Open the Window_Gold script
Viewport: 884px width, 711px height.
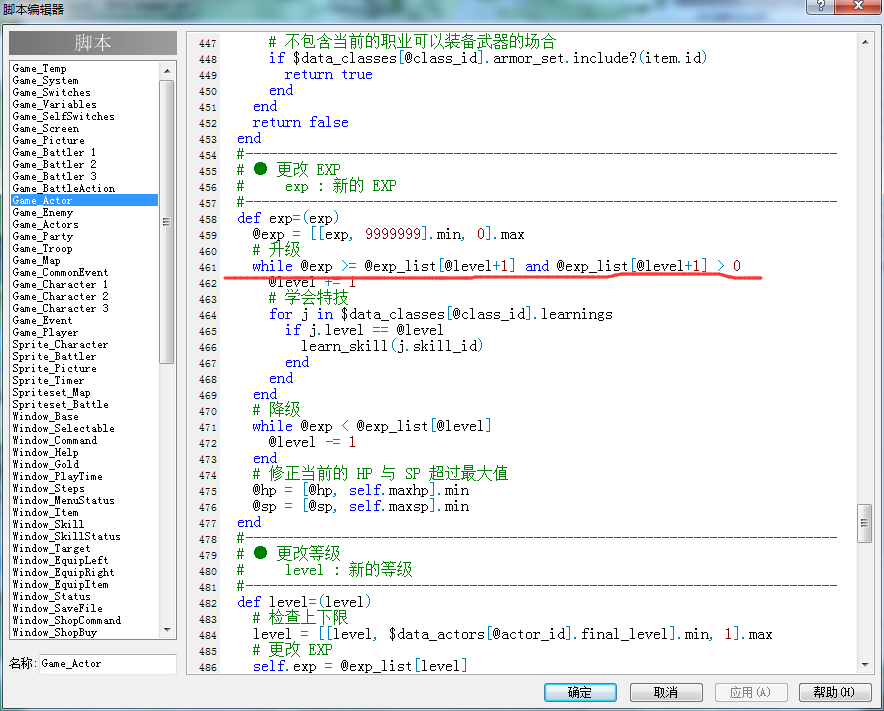[x=46, y=465]
